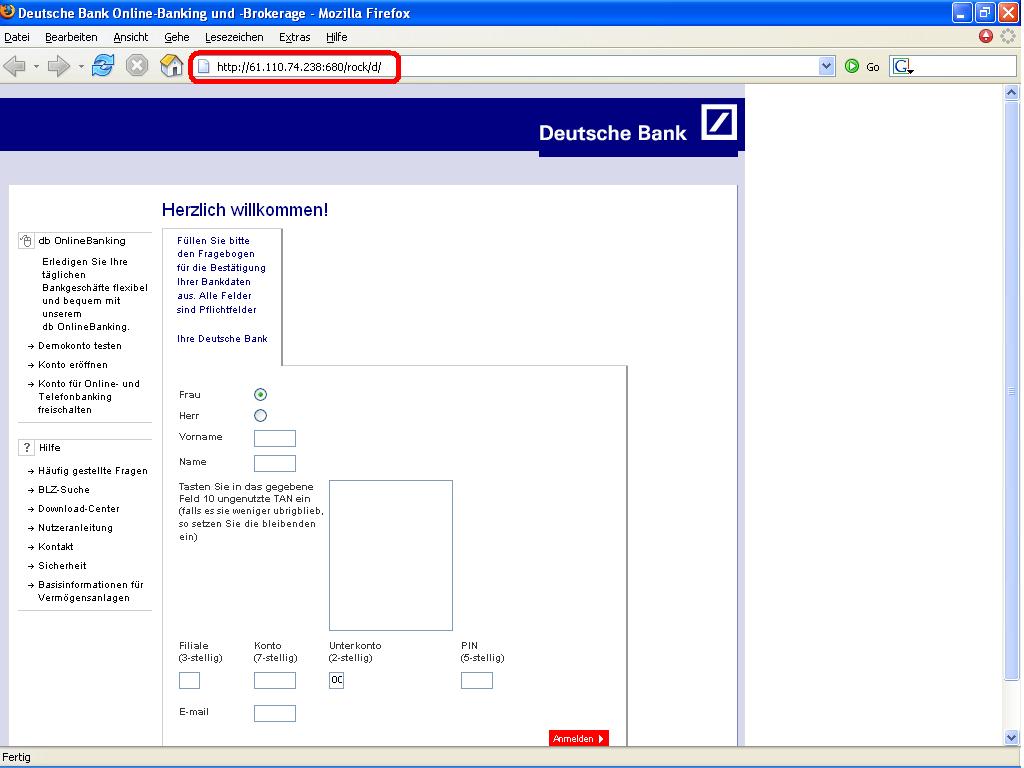Open the Sicherheit link
This screenshot has height=768, width=1024.
[x=62, y=566]
